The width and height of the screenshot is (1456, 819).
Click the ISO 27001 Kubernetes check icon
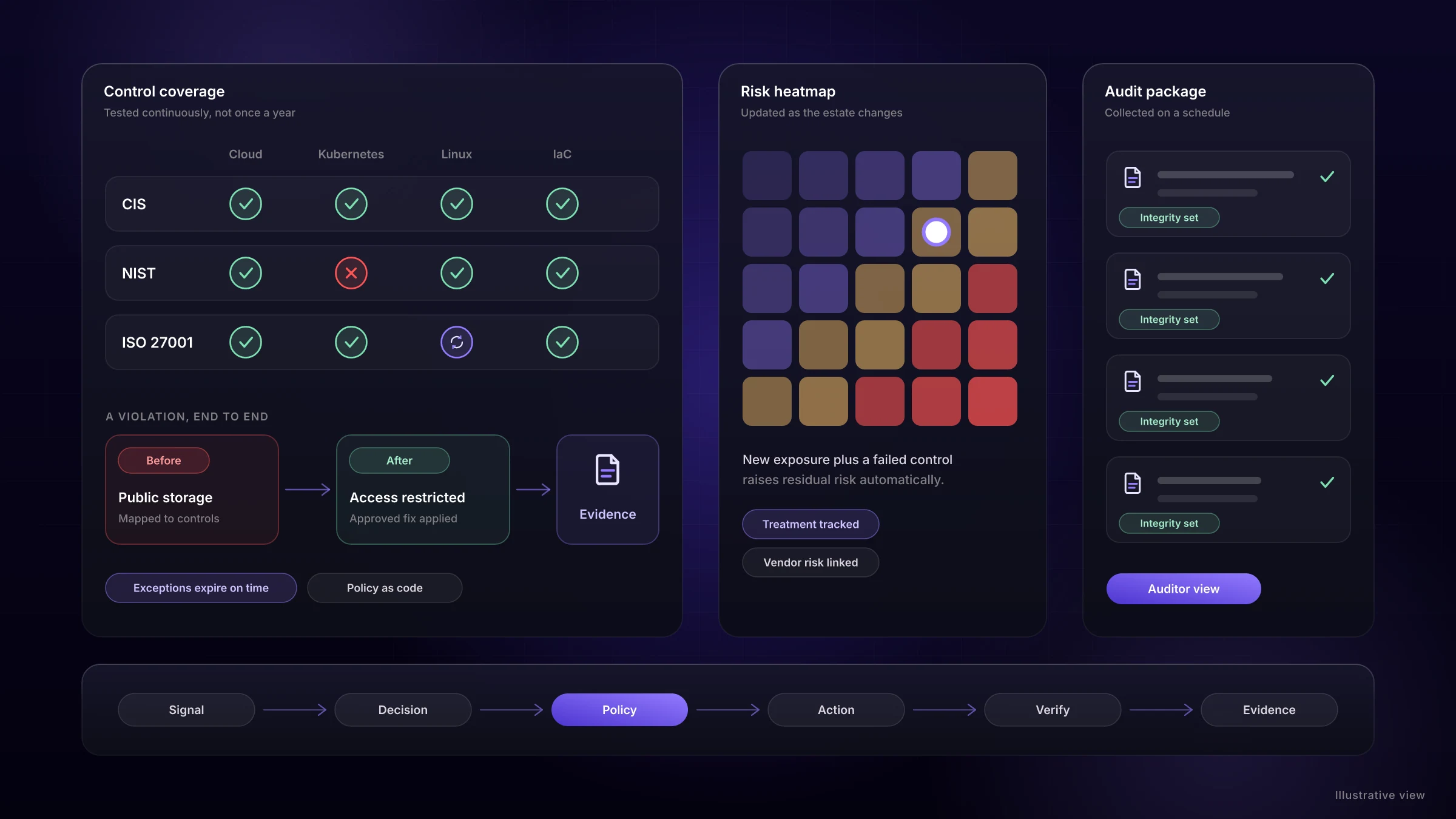[x=351, y=342]
